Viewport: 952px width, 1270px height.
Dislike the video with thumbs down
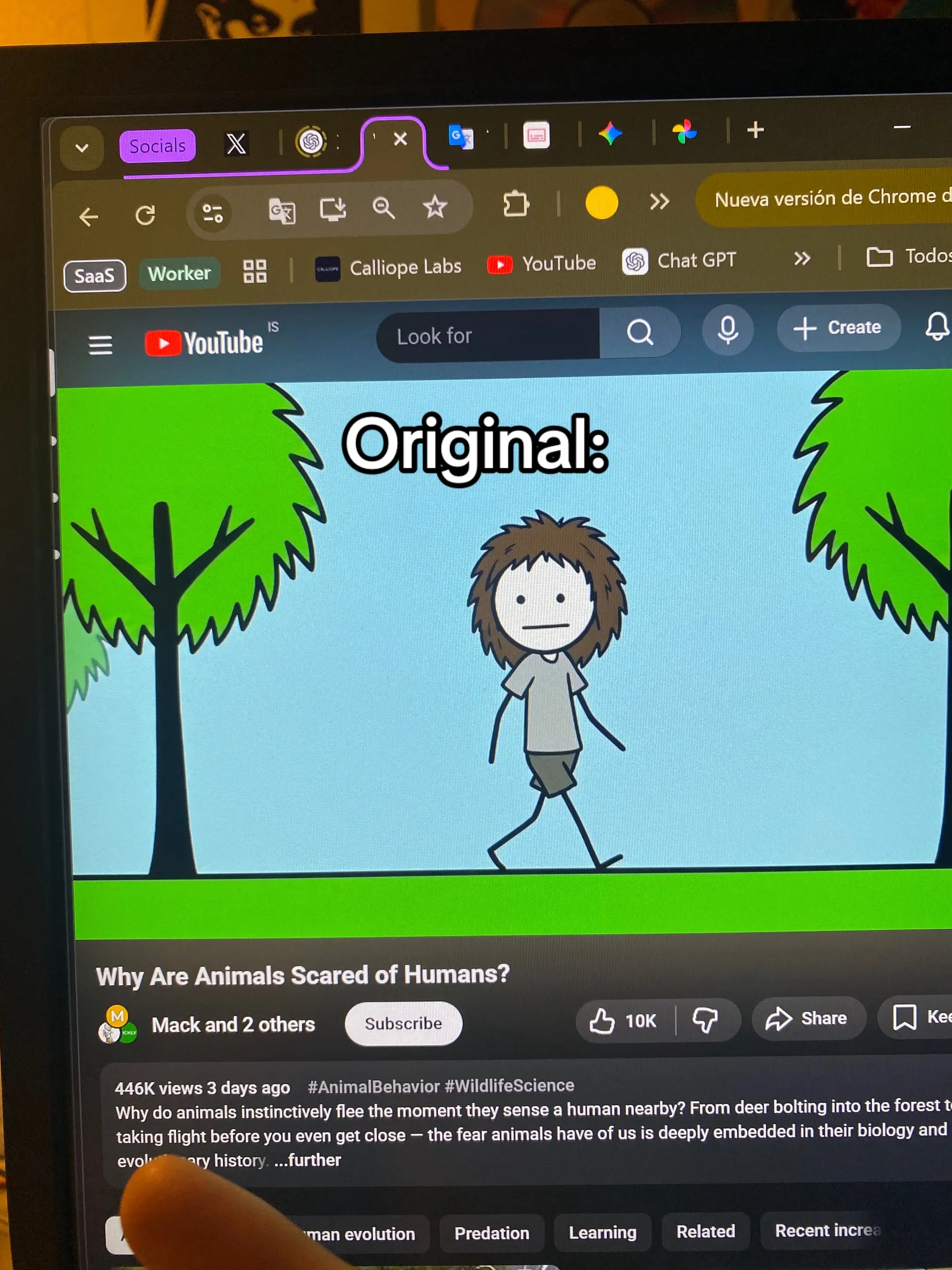coord(705,1020)
